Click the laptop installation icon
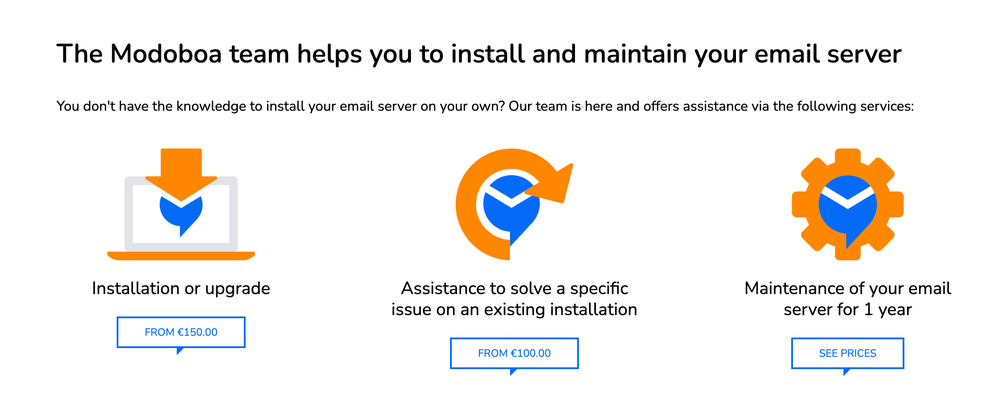 pos(181,204)
